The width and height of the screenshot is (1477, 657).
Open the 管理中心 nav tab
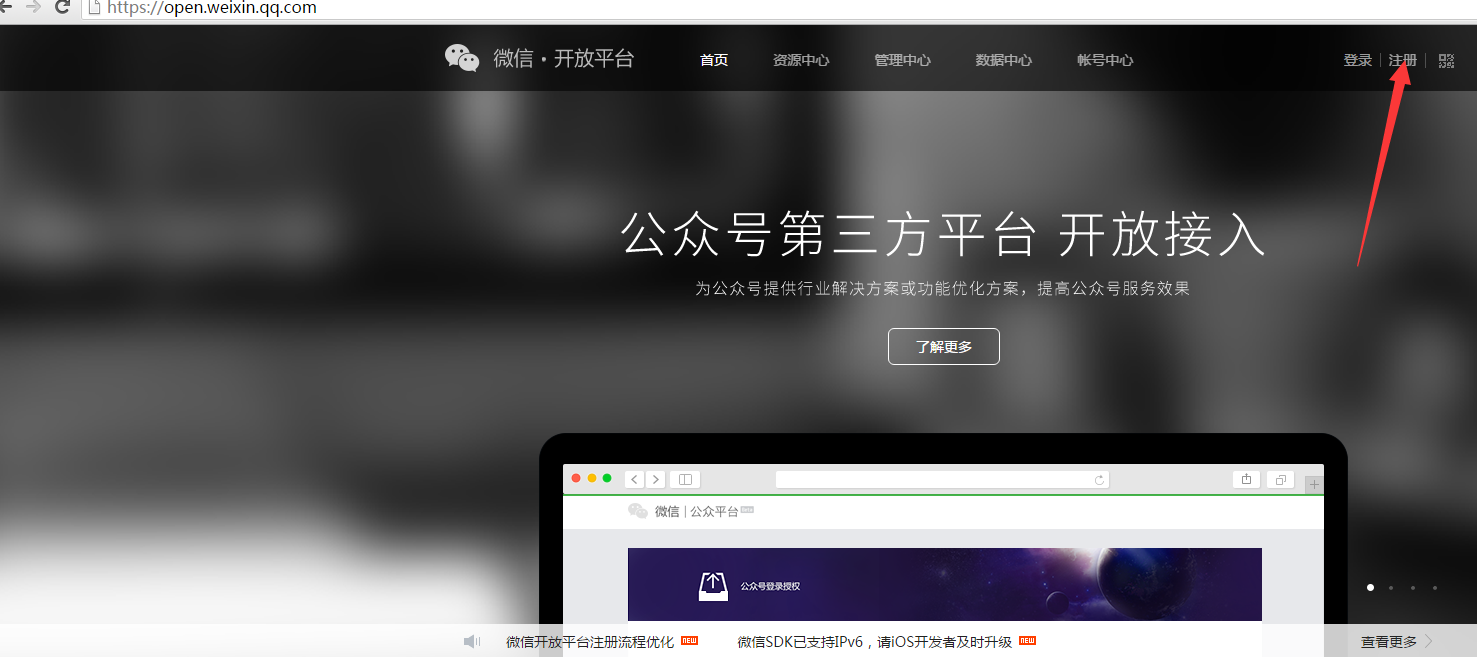pyautogui.click(x=902, y=60)
